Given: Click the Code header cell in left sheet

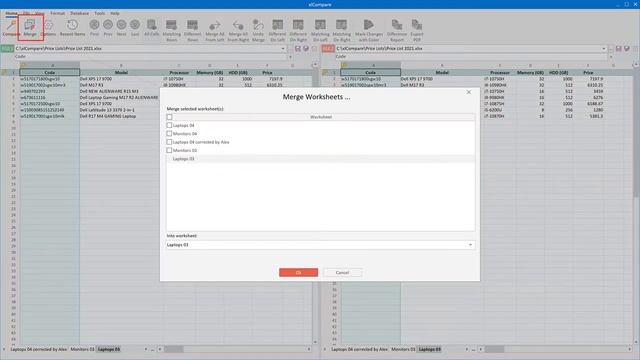Looking at the screenshot, I should [50, 72].
